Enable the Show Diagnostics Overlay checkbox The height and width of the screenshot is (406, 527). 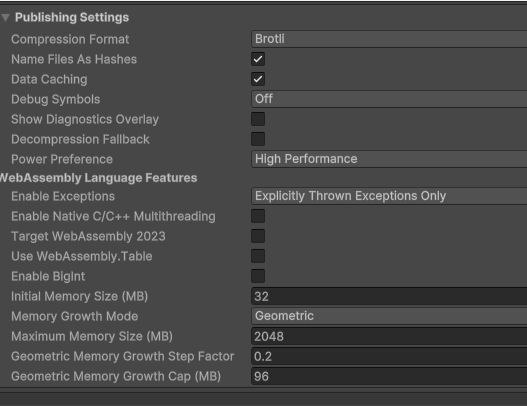coord(258,119)
